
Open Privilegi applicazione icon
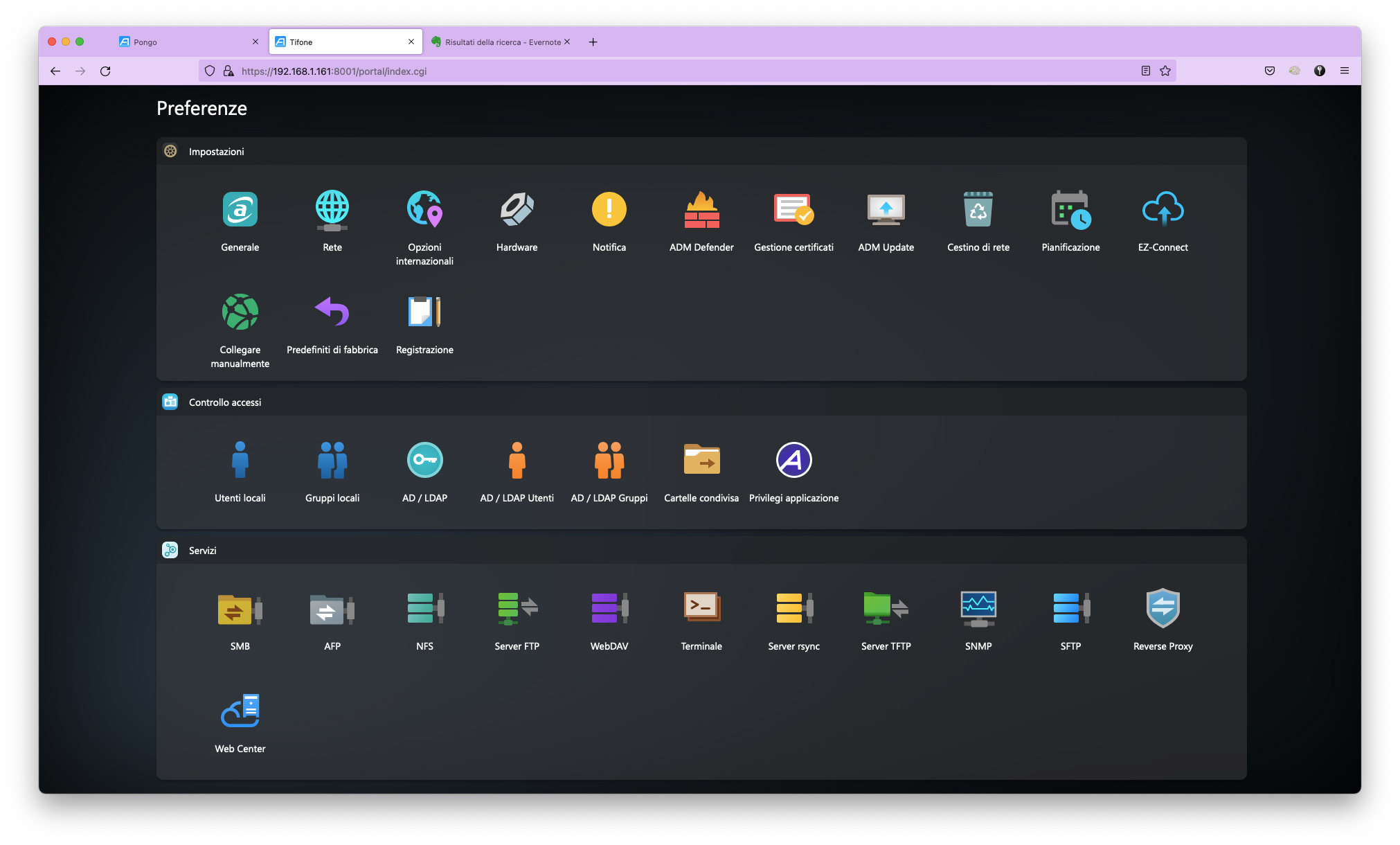[x=793, y=461]
